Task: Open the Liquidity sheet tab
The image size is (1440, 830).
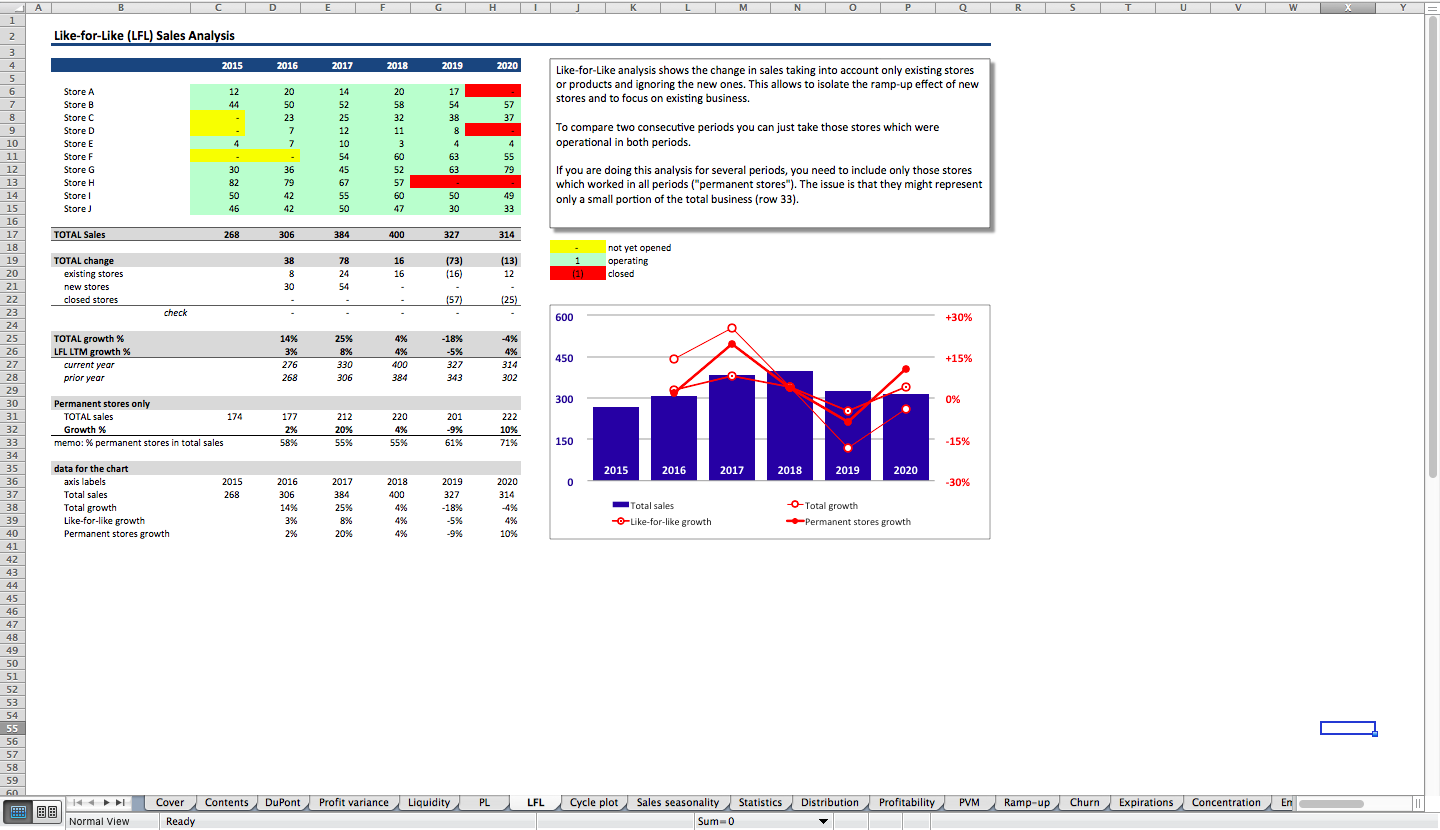Action: coord(430,803)
